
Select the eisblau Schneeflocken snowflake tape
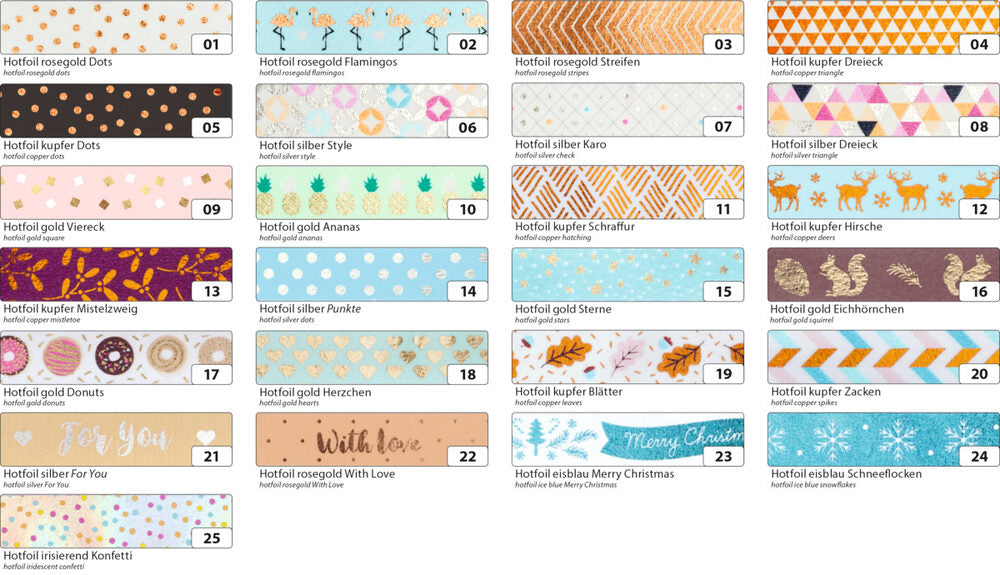click(883, 440)
